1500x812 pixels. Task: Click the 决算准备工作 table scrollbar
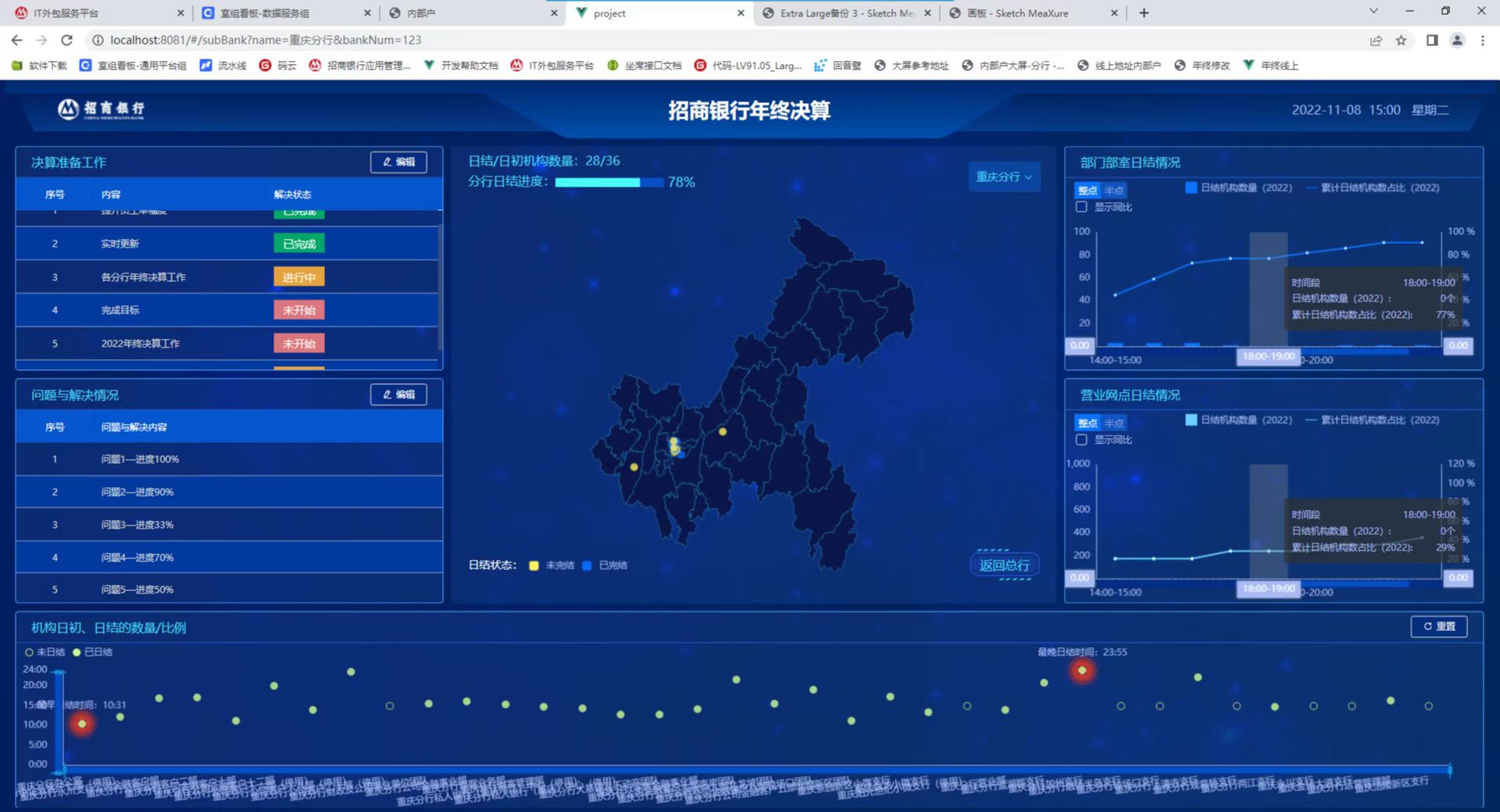440,286
